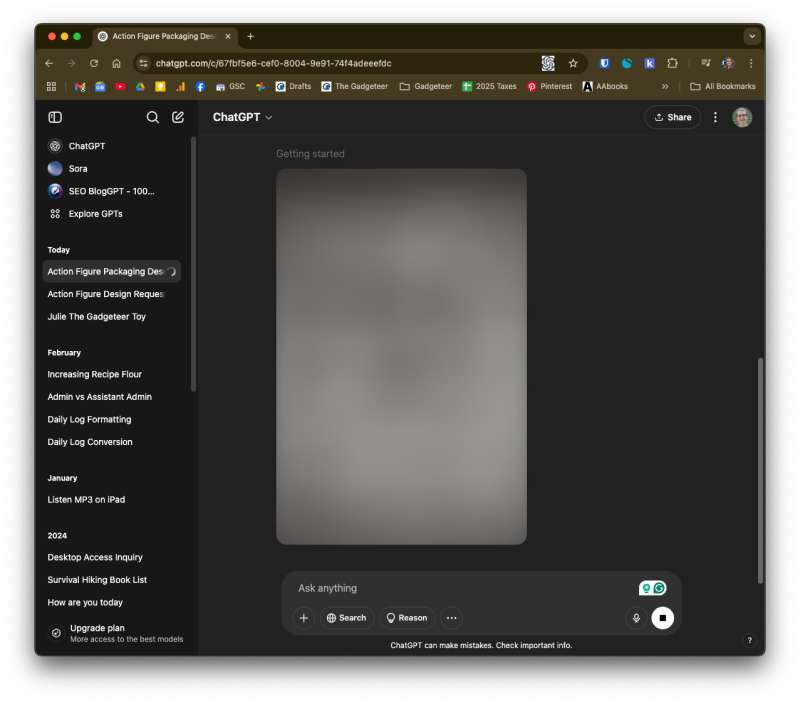Click the Grammarly widget in composer
800x702 pixels.
pyautogui.click(x=653, y=588)
